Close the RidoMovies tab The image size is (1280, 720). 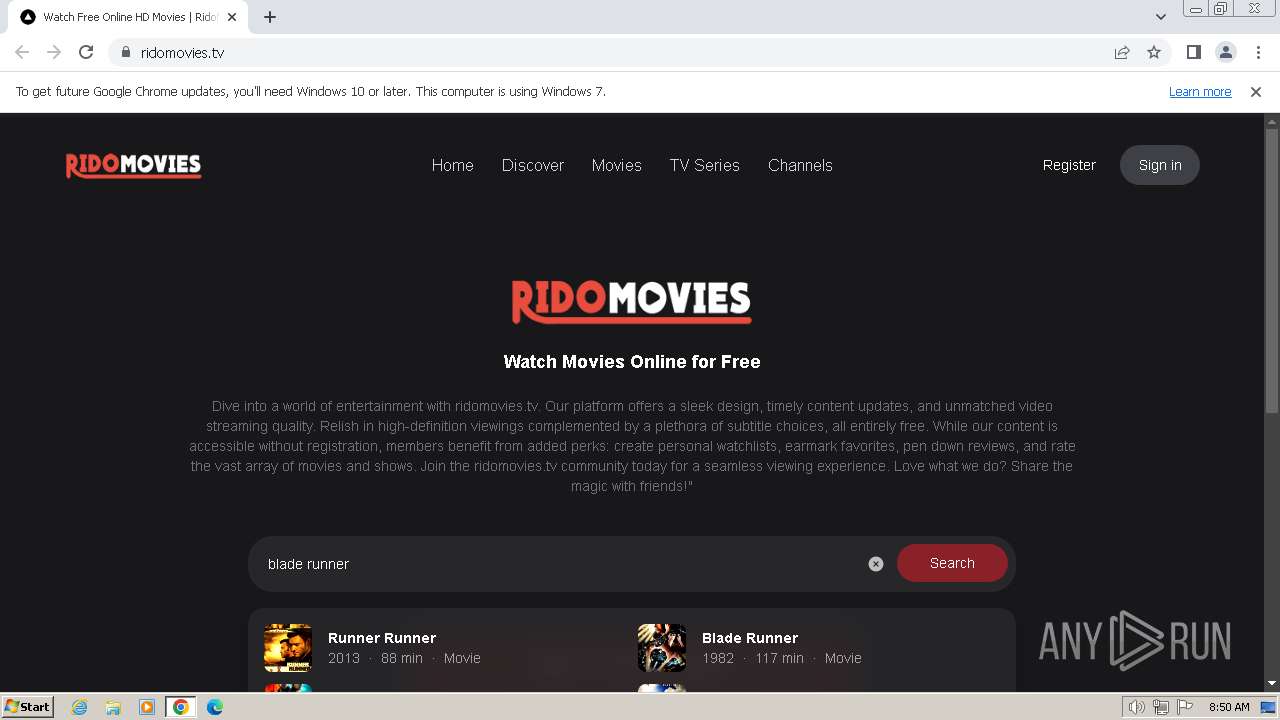[x=232, y=17]
